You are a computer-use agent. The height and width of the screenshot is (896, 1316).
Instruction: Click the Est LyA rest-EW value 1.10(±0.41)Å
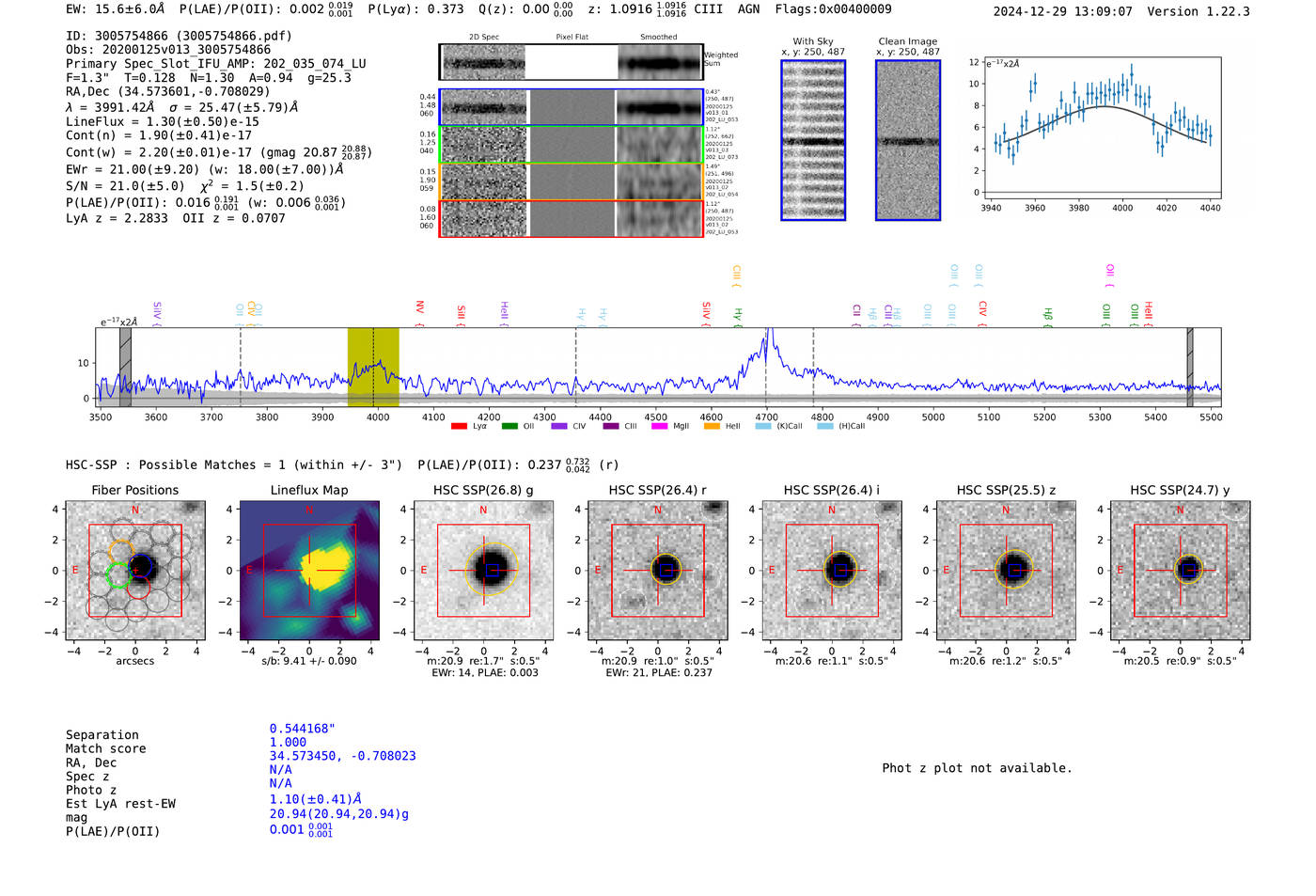click(x=316, y=799)
